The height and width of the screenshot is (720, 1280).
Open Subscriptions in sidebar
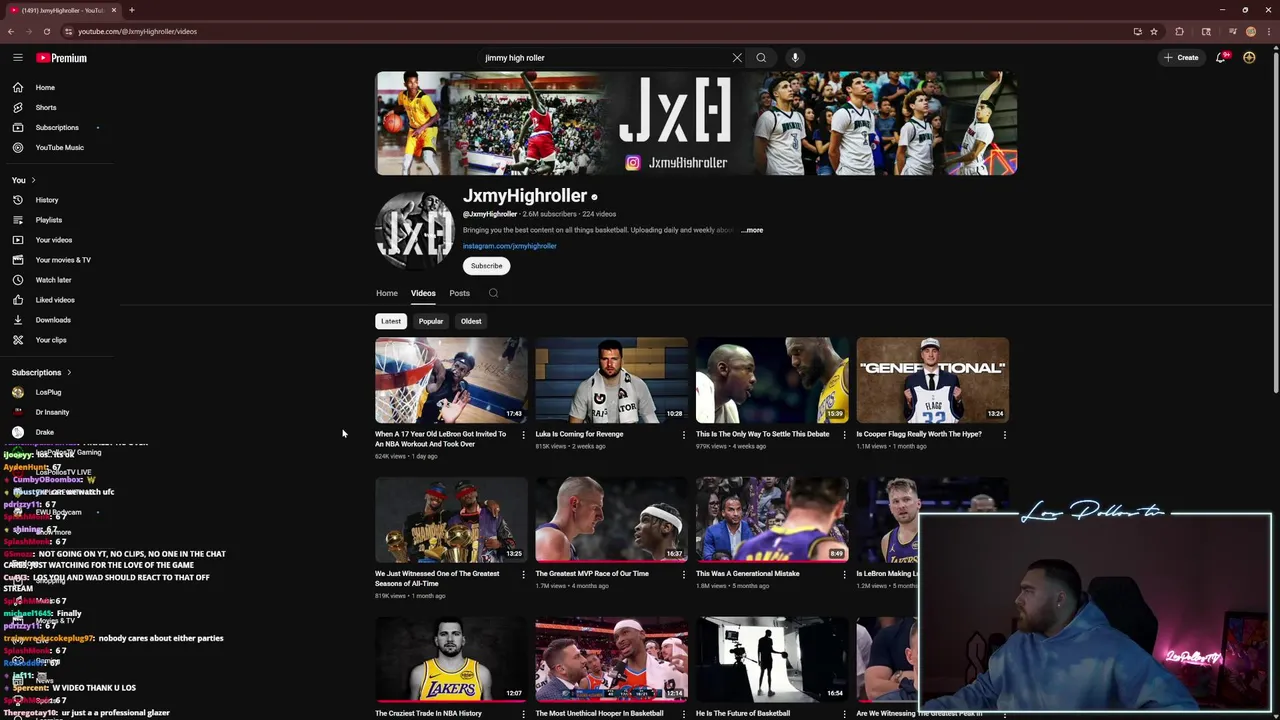click(x=56, y=127)
